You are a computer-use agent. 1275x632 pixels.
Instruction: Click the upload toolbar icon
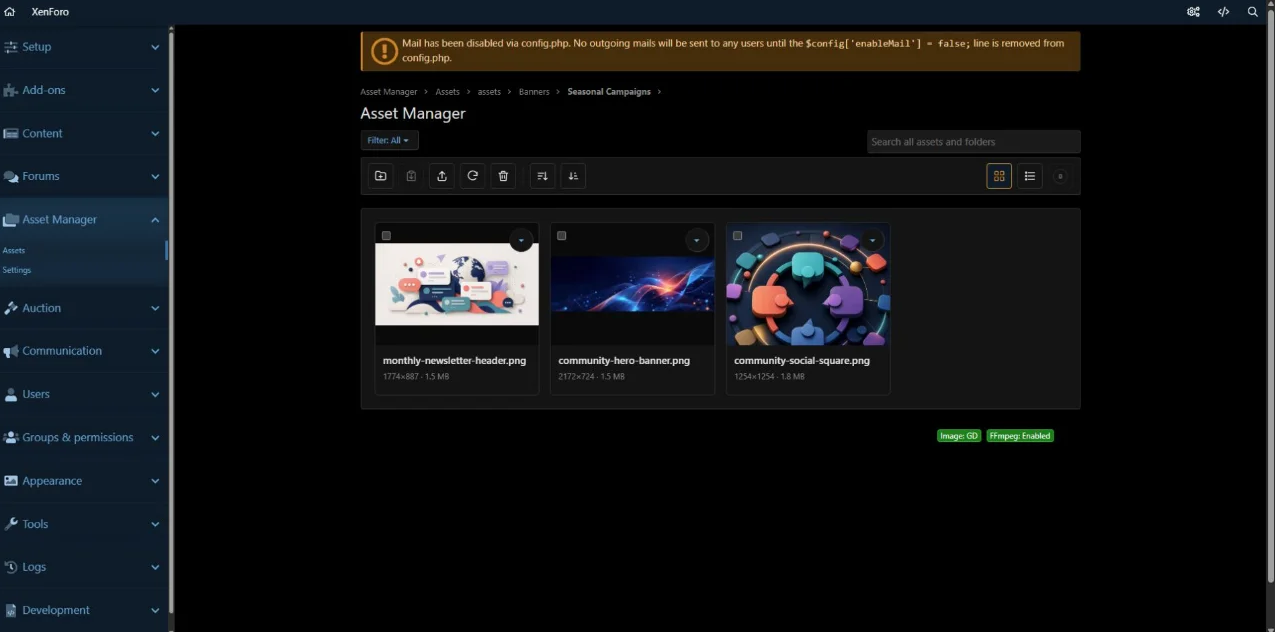pyautogui.click(x=442, y=176)
